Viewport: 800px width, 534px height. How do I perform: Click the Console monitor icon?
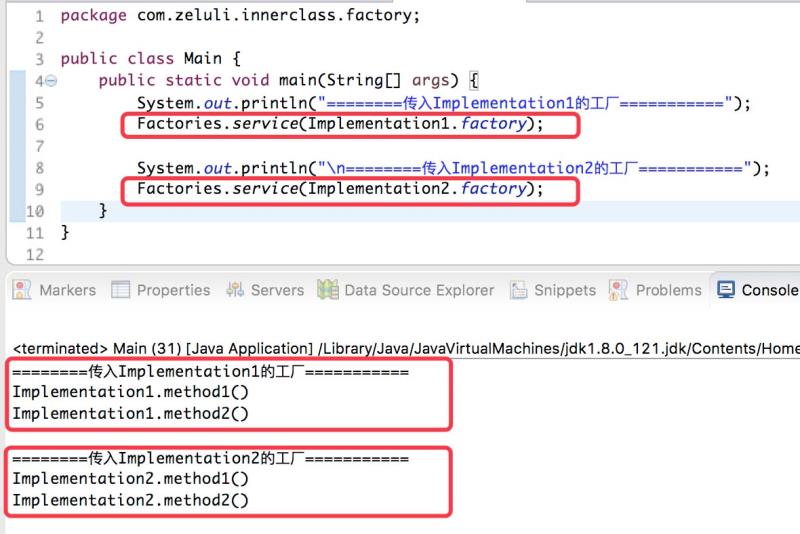[x=726, y=290]
